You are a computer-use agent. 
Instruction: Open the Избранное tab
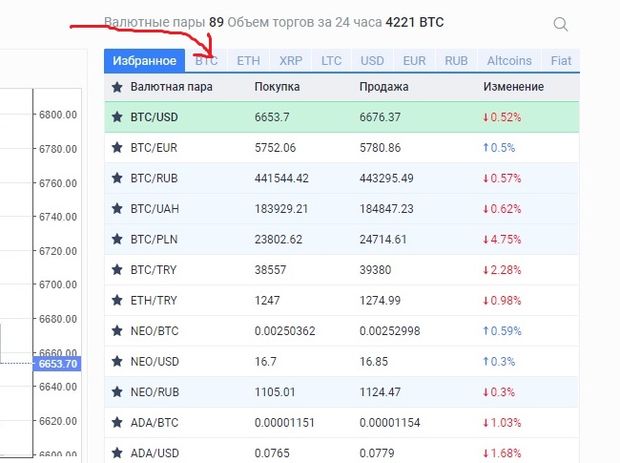pyautogui.click(x=145, y=61)
